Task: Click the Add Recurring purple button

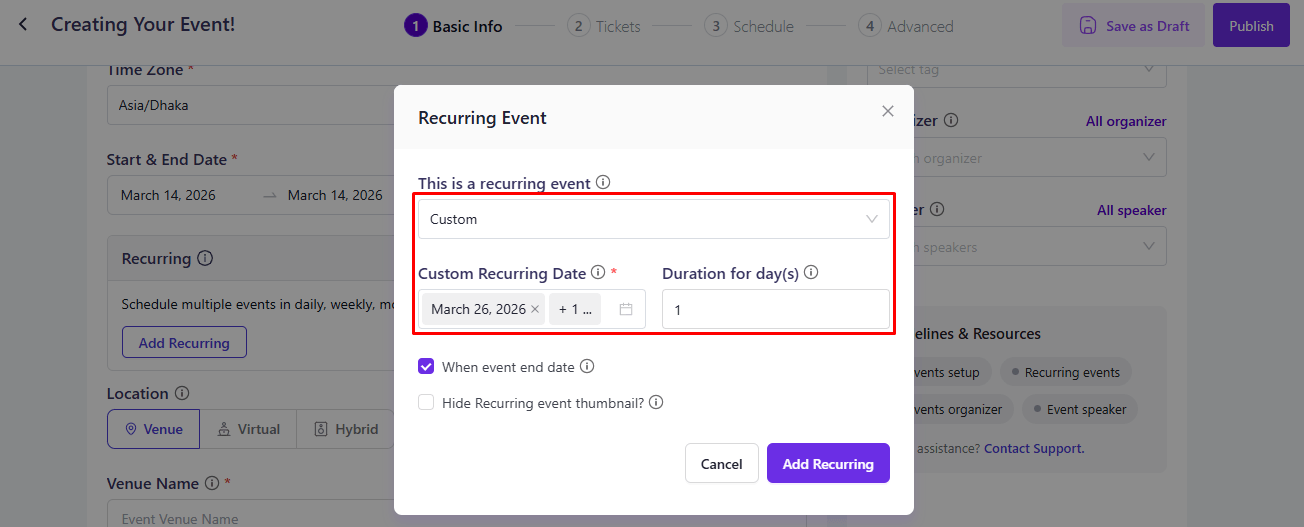Action: [827, 463]
